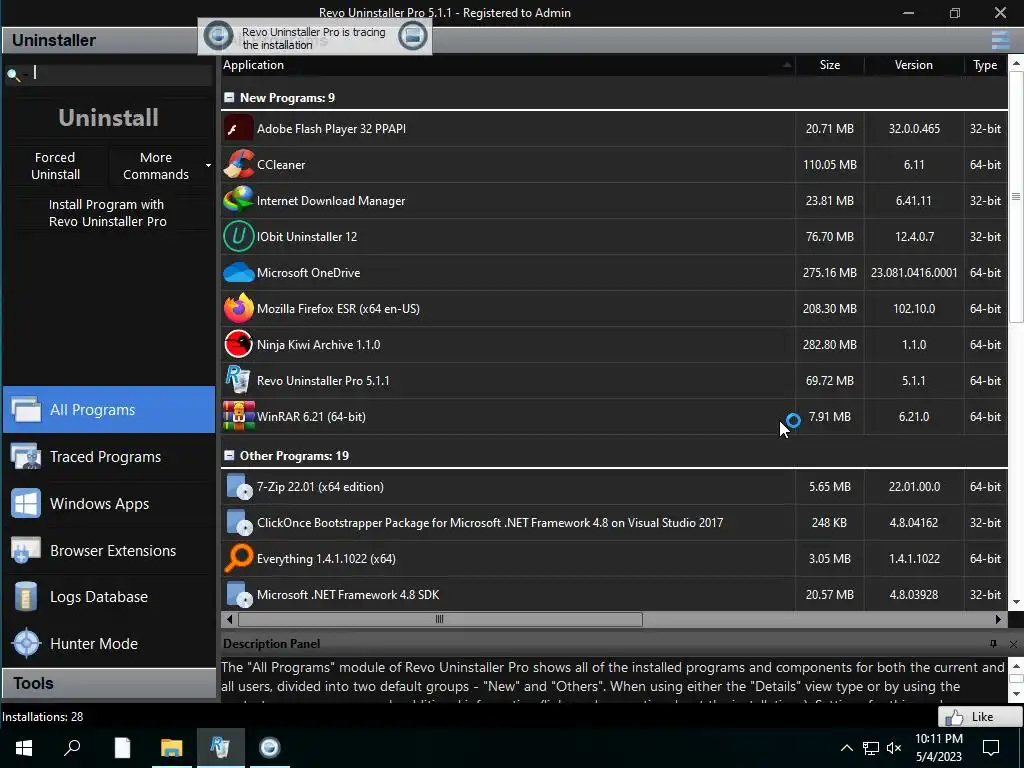Click the Ninja Kiwi Archive icon
The height and width of the screenshot is (768, 1024).
[x=238, y=344]
